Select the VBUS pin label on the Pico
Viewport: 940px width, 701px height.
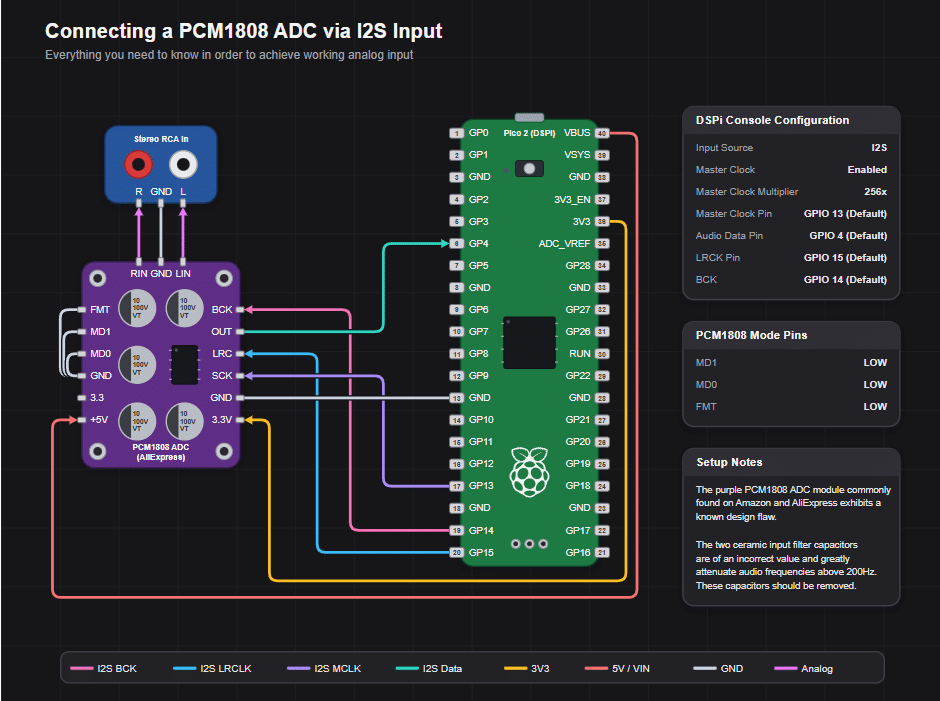point(577,133)
